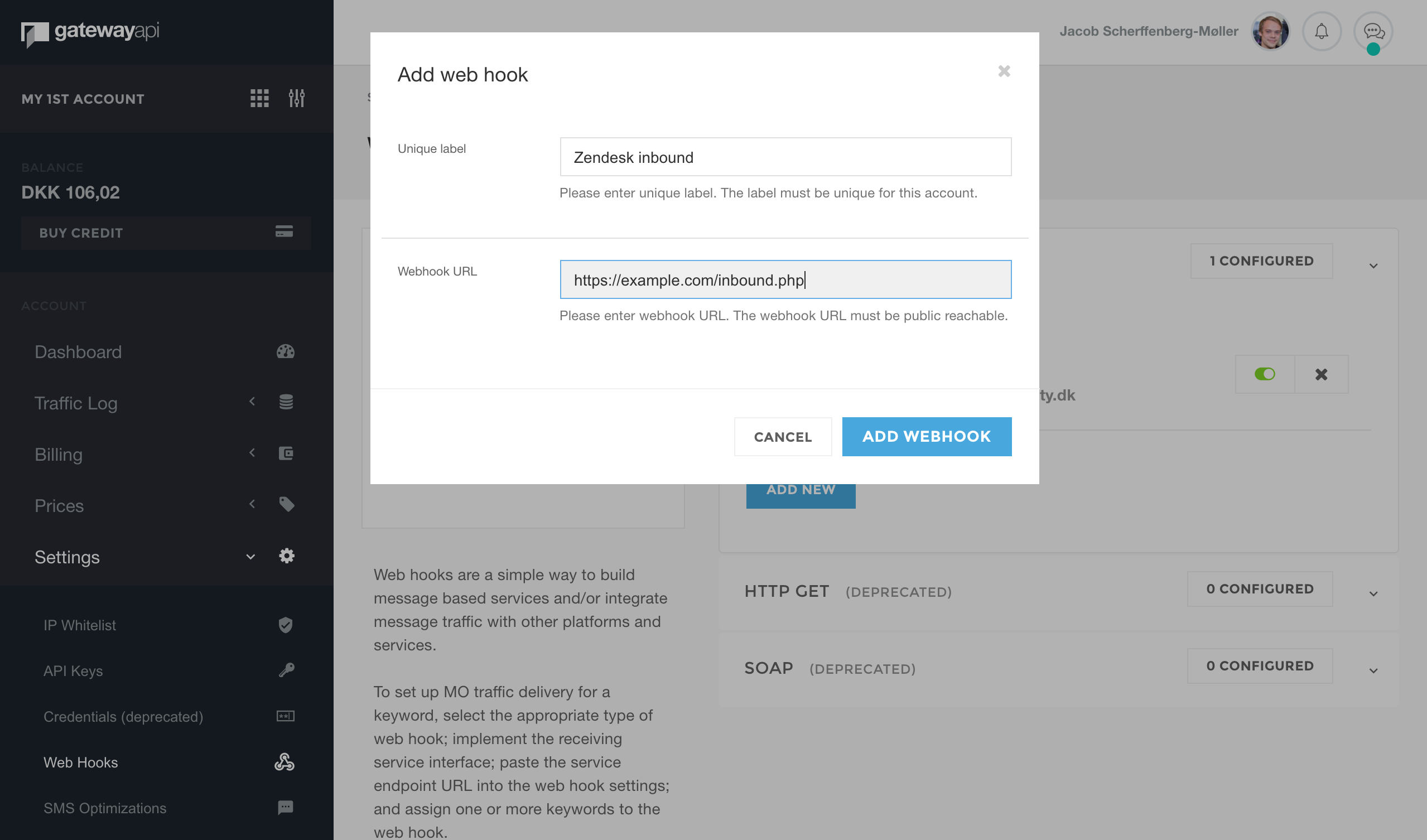The image size is (1427, 840).
Task: Click the grid icon beside My 1st Account
Action: pos(259,98)
